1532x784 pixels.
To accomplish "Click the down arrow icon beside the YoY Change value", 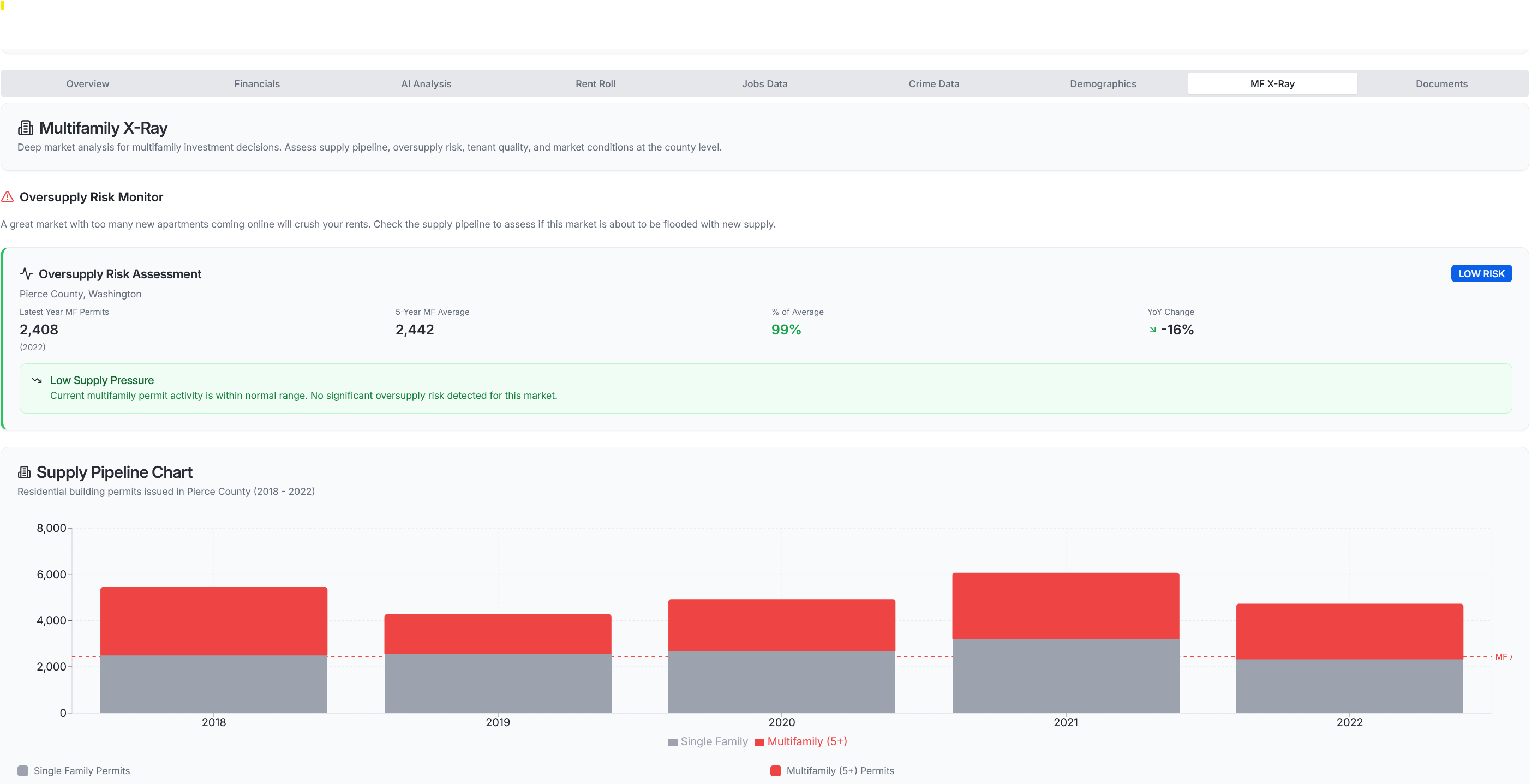I will 1153,330.
